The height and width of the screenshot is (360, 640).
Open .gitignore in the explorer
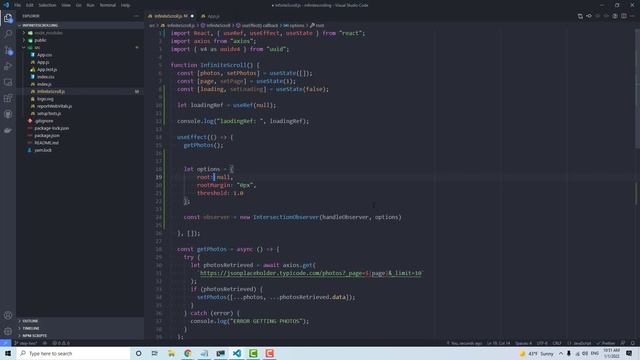pos(44,121)
